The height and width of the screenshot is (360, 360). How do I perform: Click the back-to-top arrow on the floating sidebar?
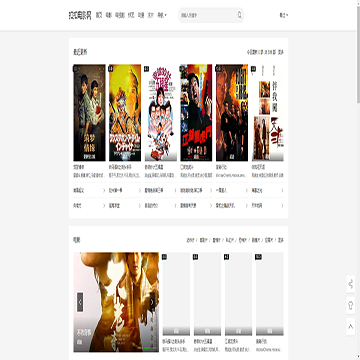coord(351,327)
